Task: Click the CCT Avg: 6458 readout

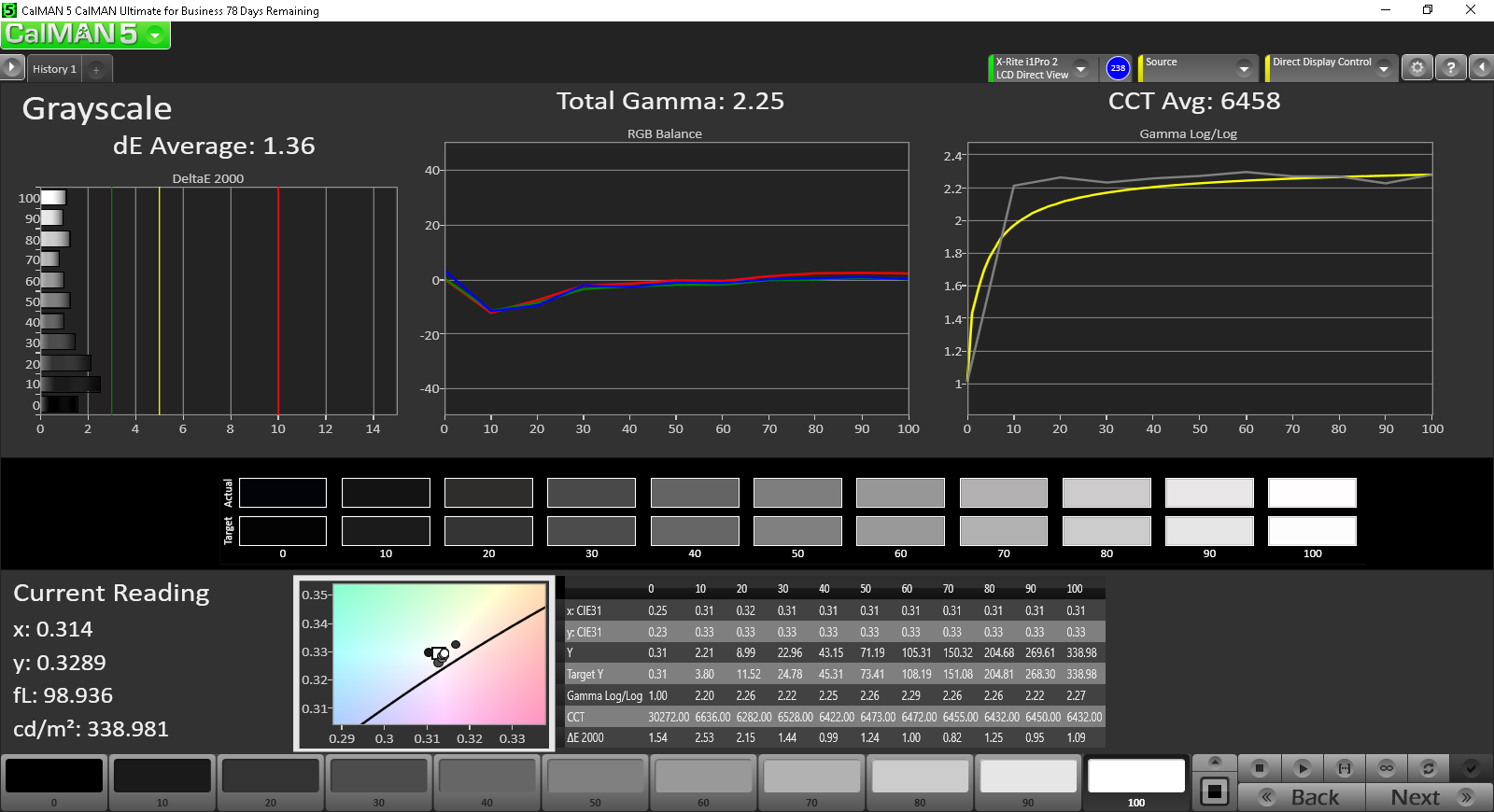Action: pos(1194,101)
